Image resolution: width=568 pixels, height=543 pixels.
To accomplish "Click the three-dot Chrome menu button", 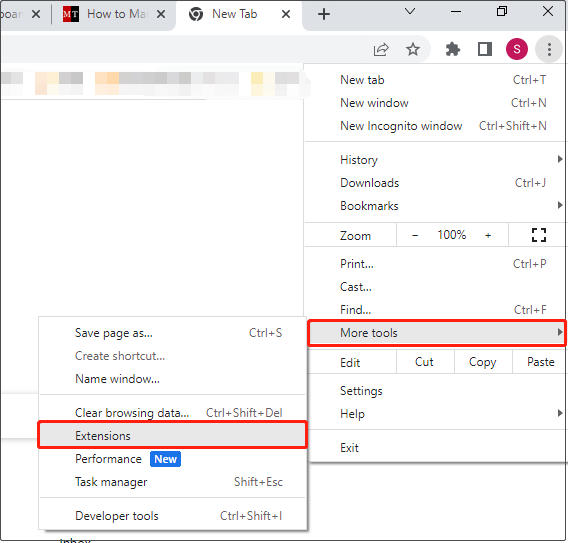I will pyautogui.click(x=549, y=49).
